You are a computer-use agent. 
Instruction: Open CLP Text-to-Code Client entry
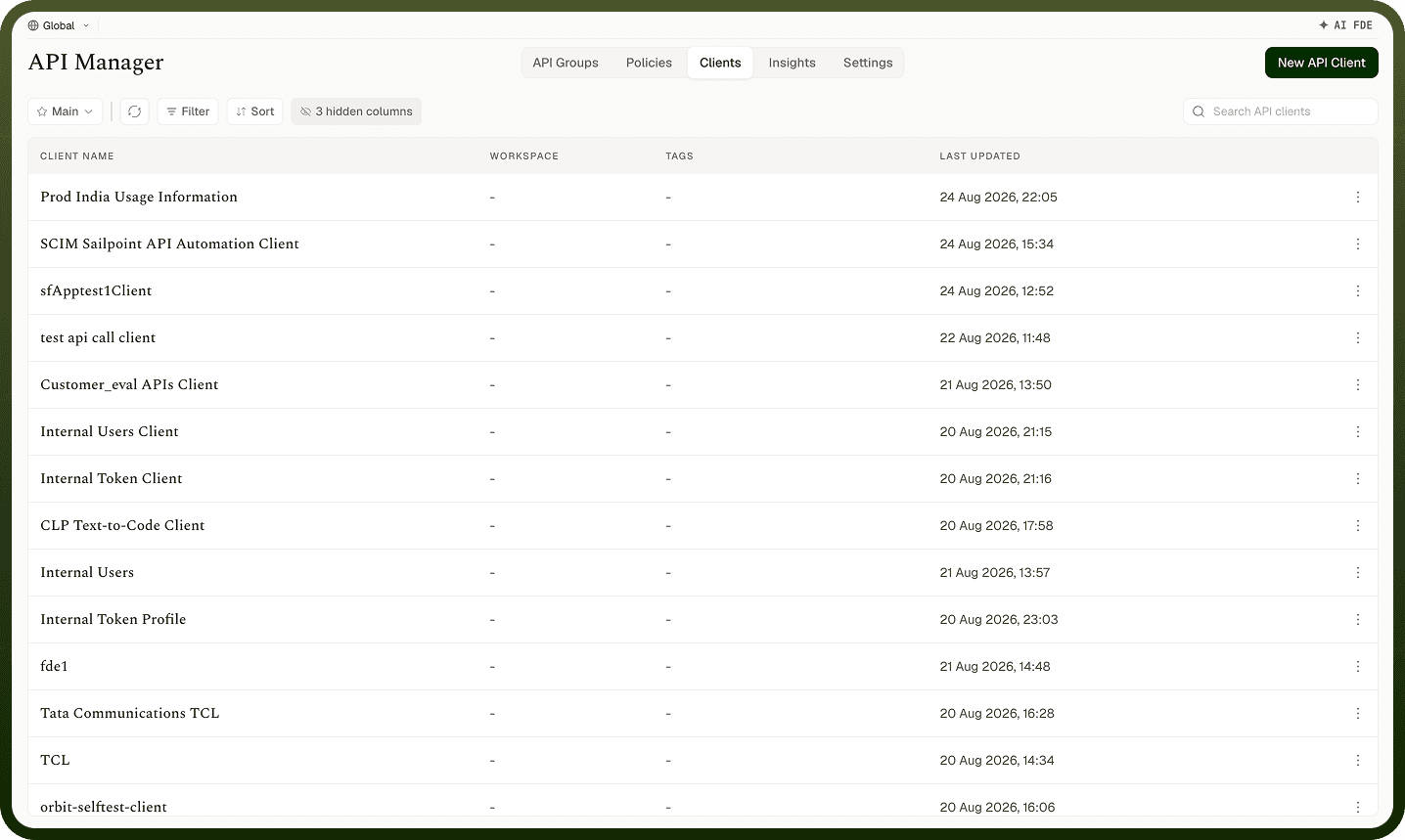(x=122, y=525)
